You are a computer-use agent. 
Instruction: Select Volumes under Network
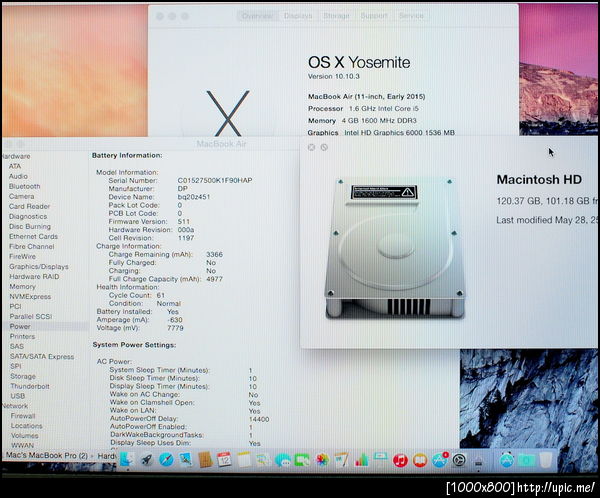pos(24,436)
